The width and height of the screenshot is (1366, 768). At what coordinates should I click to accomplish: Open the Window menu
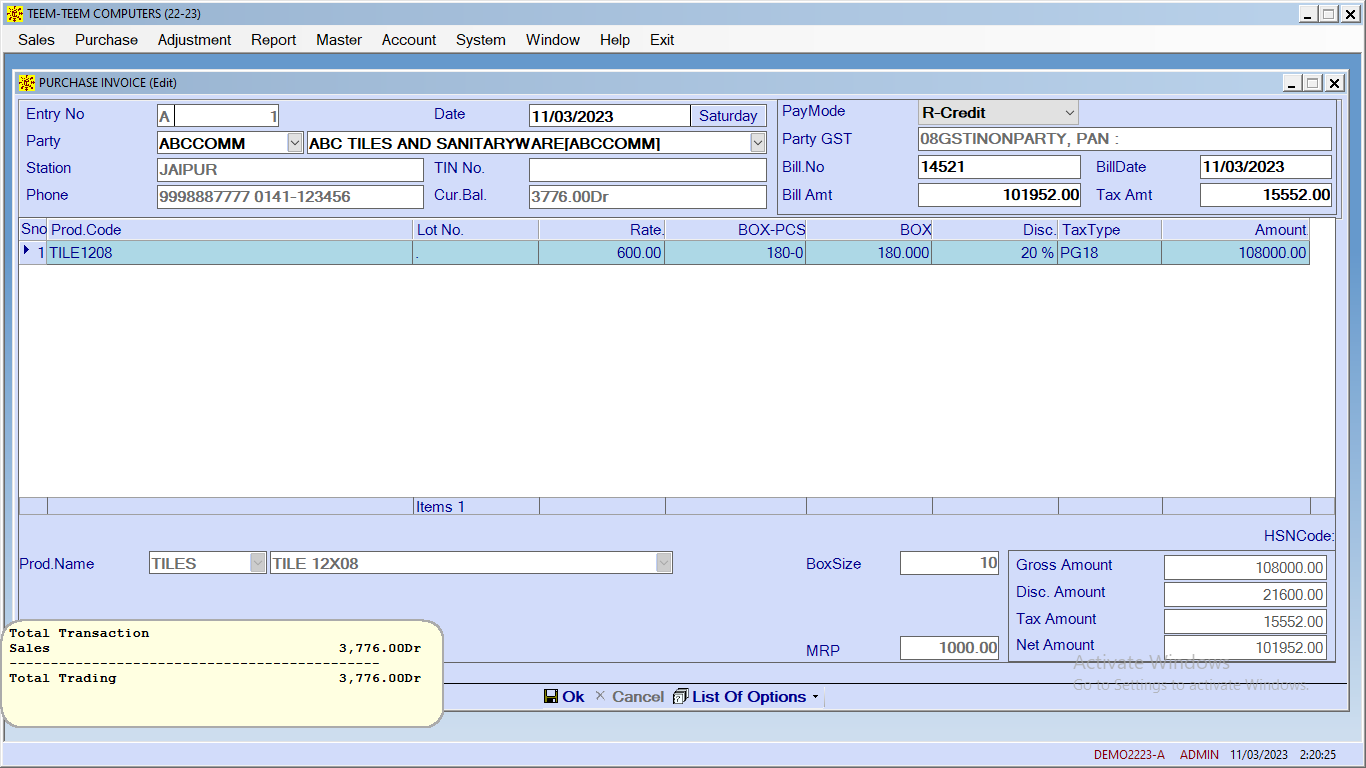click(x=553, y=40)
